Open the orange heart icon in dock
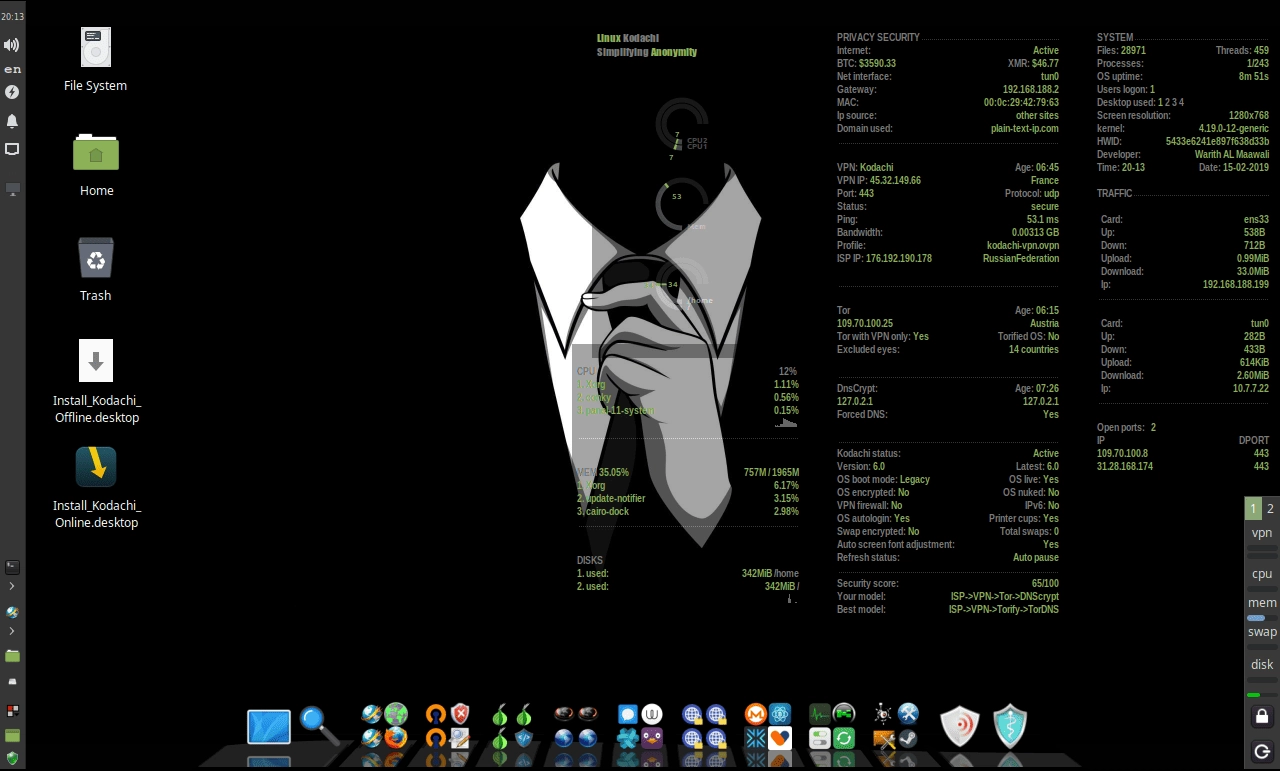1280x771 pixels. [x=779, y=739]
